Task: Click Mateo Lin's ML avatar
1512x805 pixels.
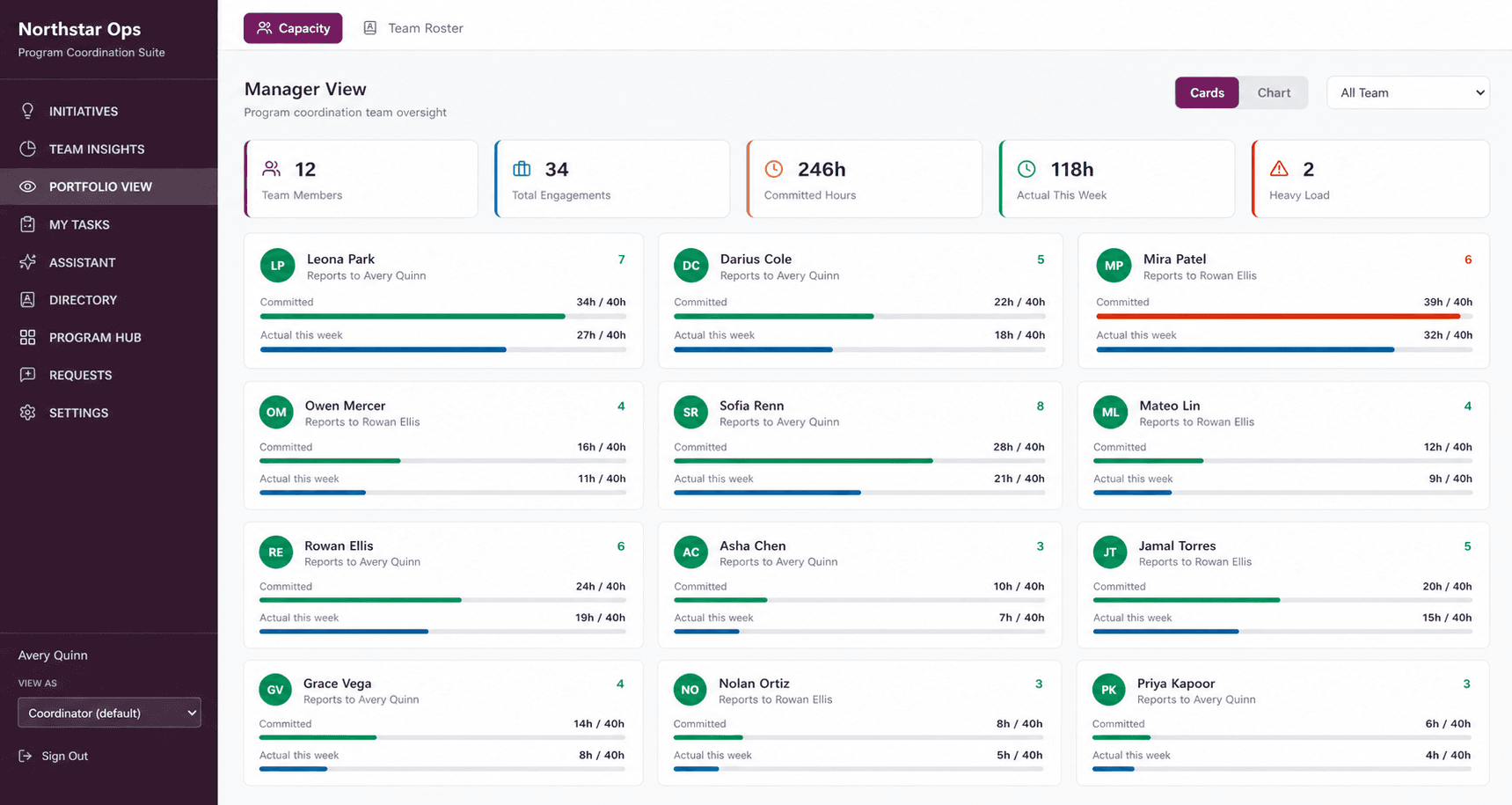Action: coord(1111,412)
